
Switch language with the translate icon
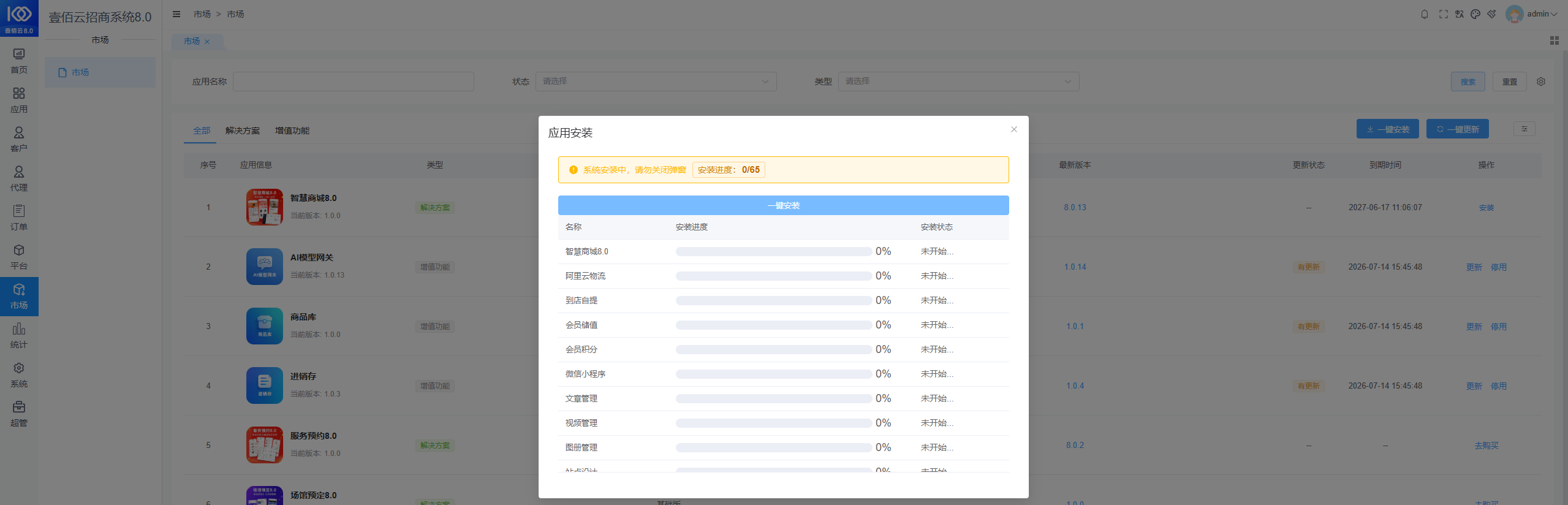click(1460, 14)
